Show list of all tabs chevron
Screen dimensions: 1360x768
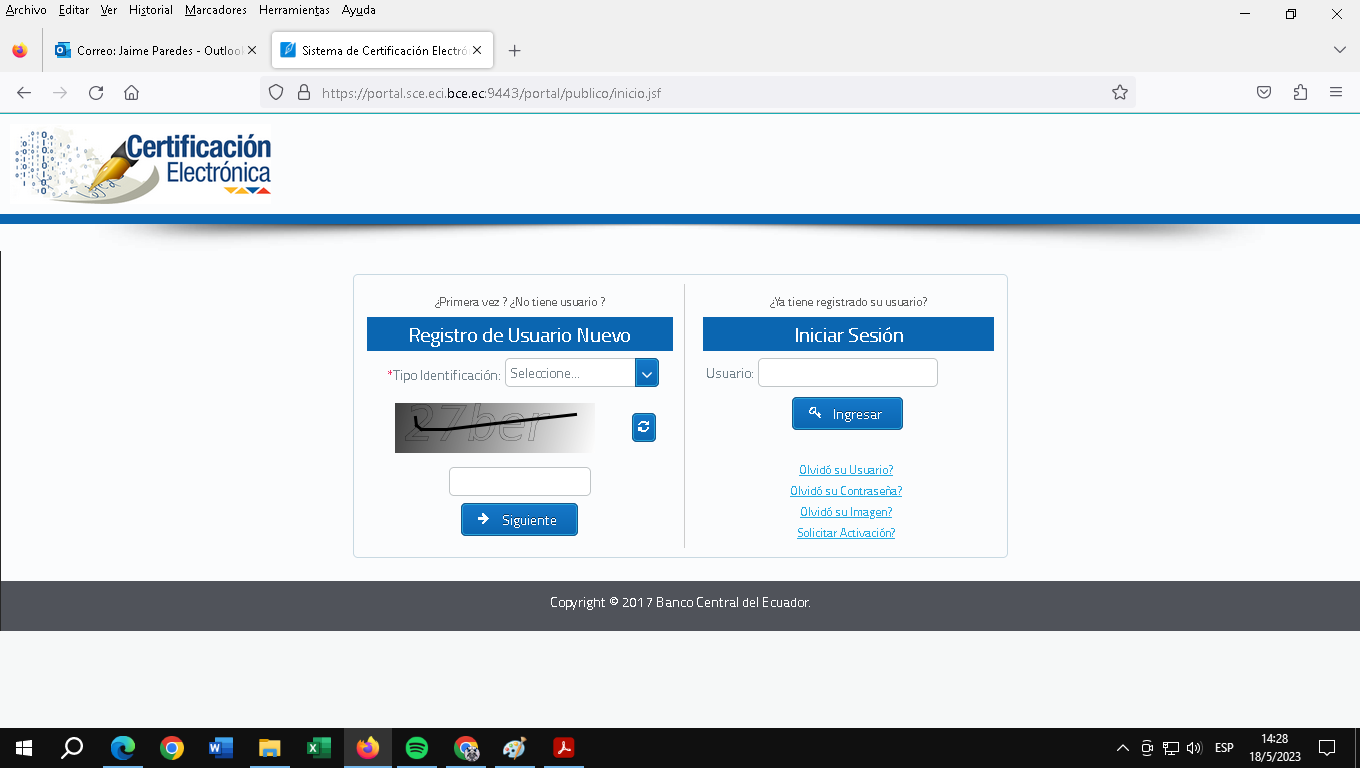(1340, 50)
